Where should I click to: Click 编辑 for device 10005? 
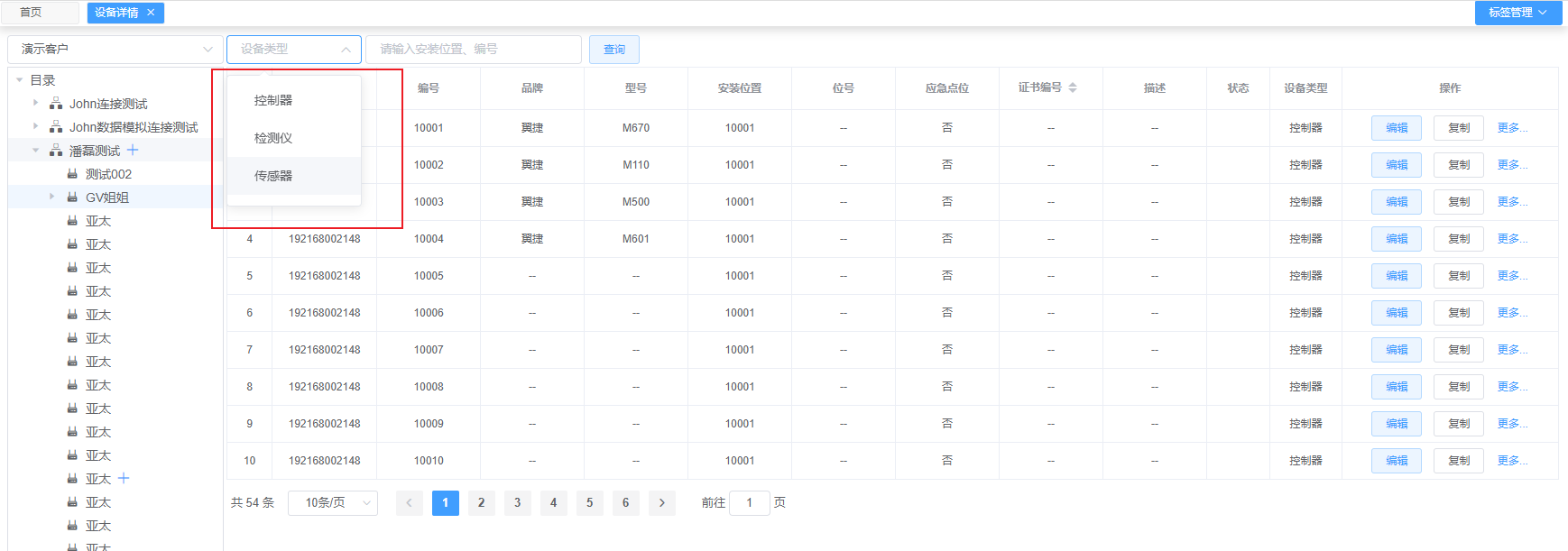point(1396,276)
